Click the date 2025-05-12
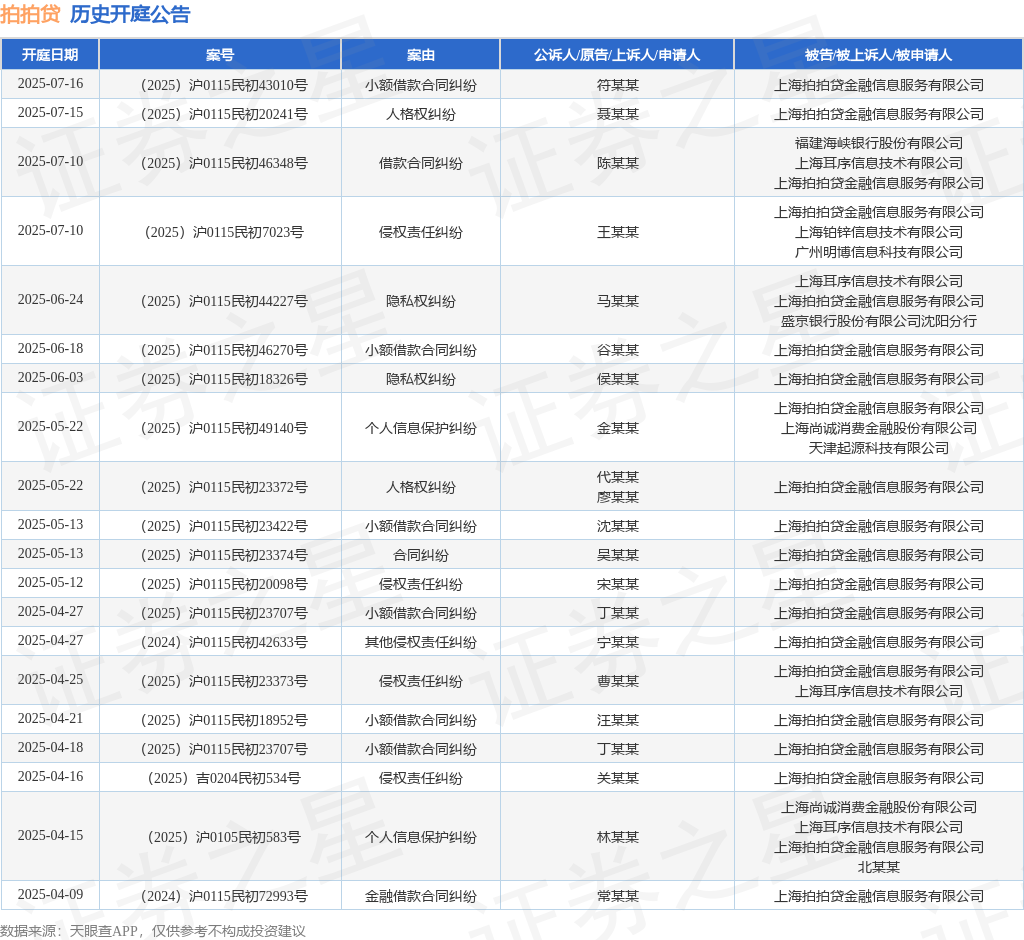The width and height of the screenshot is (1024, 940). point(50,582)
